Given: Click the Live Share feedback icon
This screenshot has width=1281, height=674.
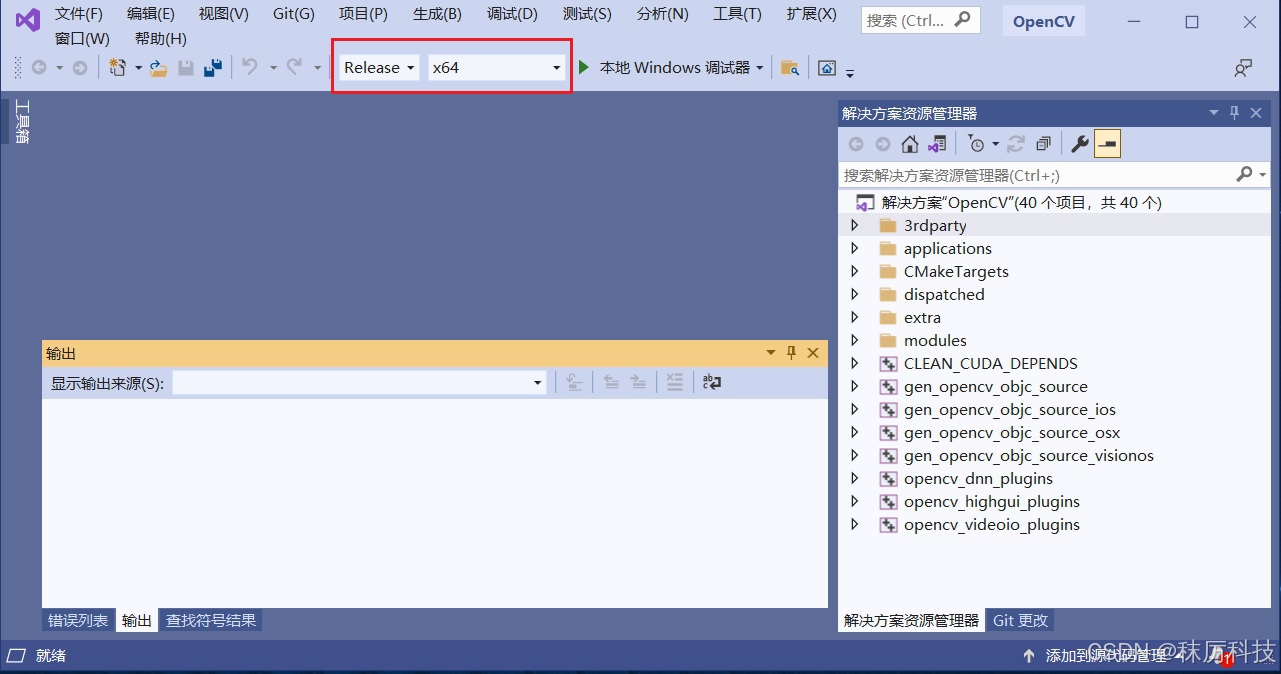Looking at the screenshot, I should tap(1243, 68).
